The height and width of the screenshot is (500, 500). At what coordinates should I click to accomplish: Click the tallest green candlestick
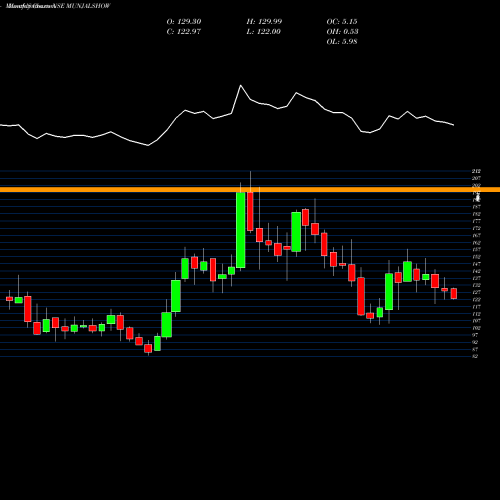pos(241,230)
